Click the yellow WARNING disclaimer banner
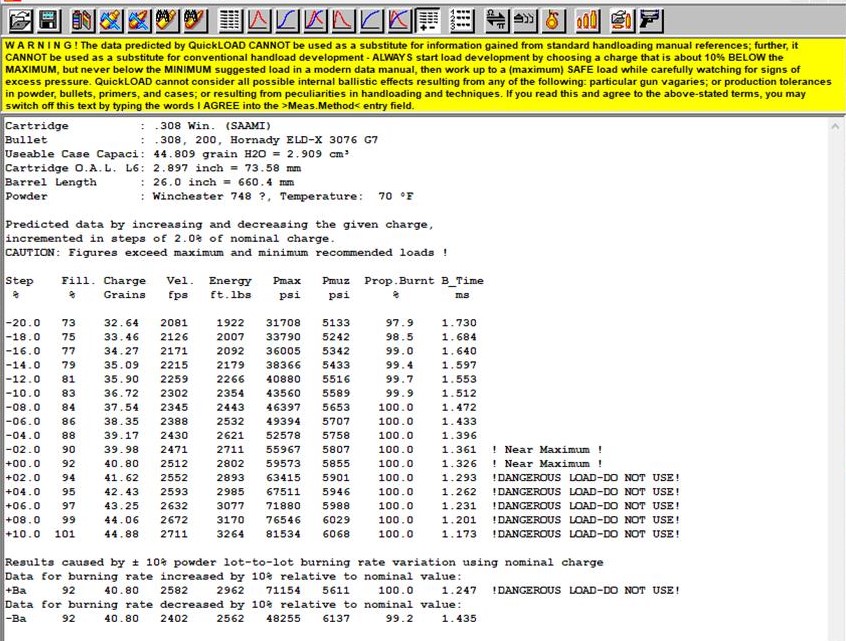 tap(422, 74)
